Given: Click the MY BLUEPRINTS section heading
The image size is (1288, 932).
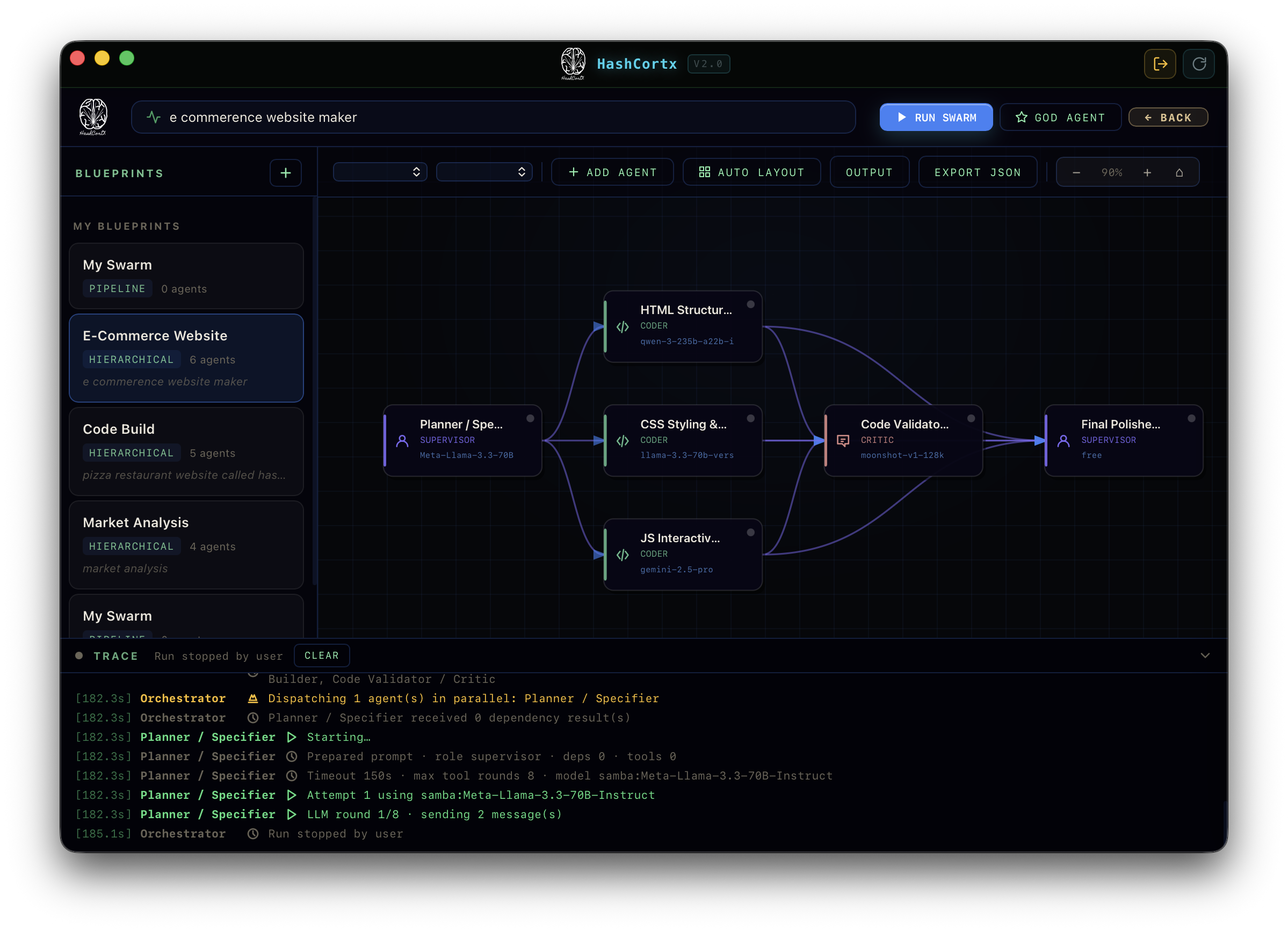Looking at the screenshot, I should tap(127, 227).
